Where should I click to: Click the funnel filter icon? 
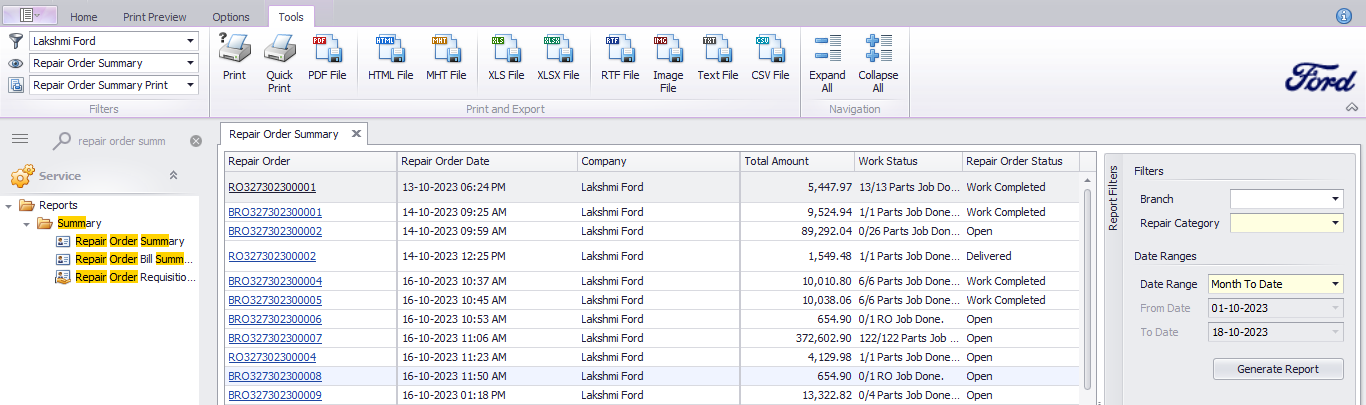pos(15,41)
